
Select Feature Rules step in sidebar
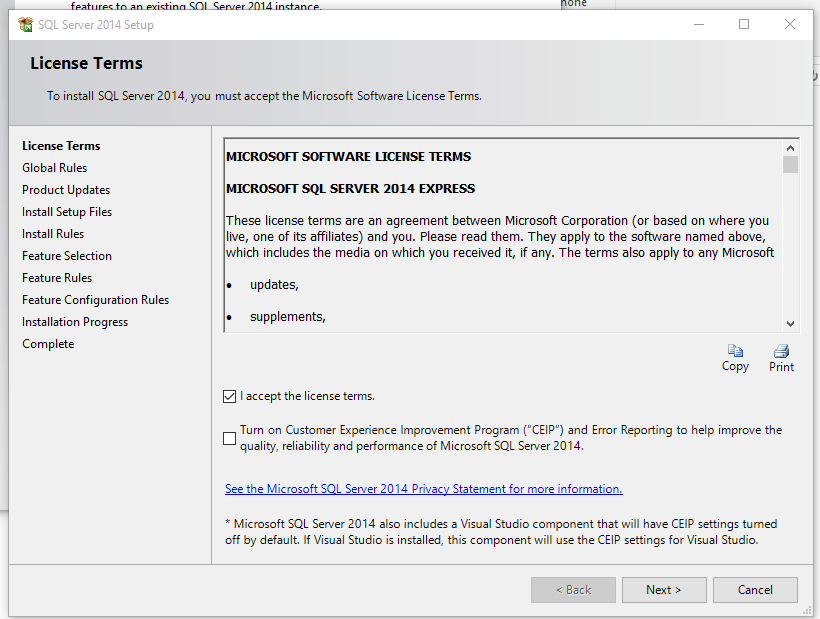point(57,278)
